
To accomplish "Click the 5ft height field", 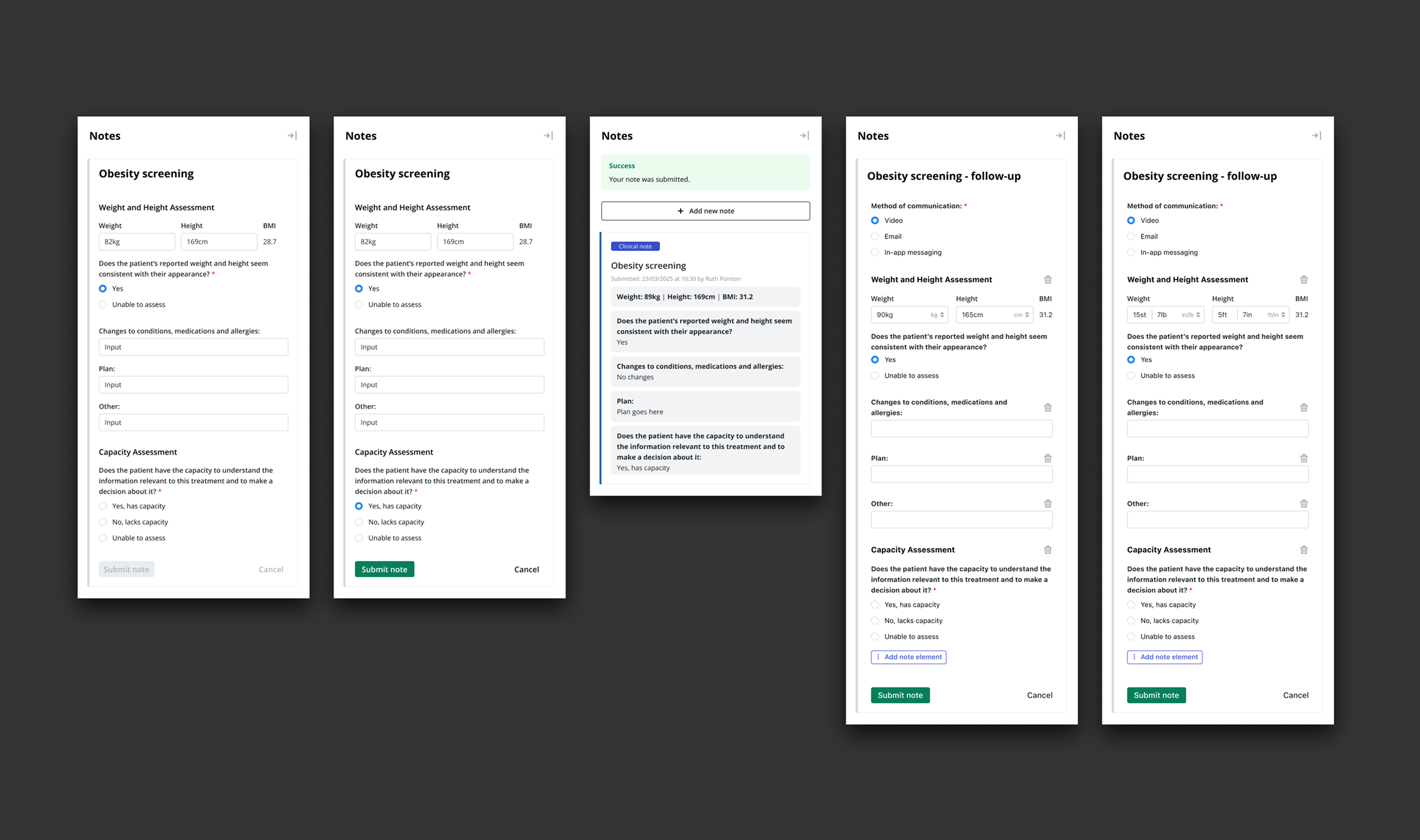I will (x=1224, y=315).
